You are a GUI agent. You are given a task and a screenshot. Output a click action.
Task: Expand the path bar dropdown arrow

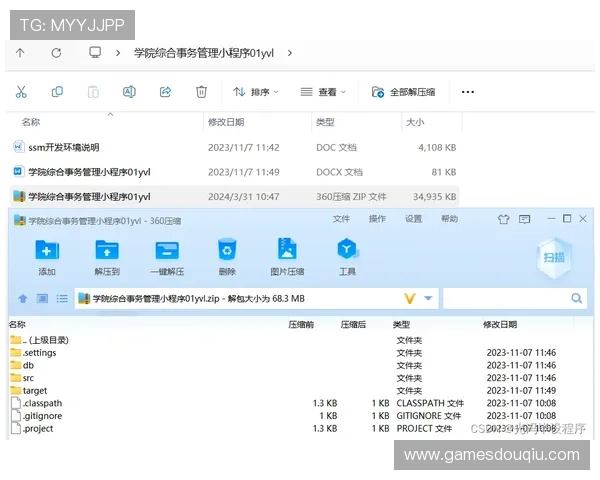pos(428,298)
